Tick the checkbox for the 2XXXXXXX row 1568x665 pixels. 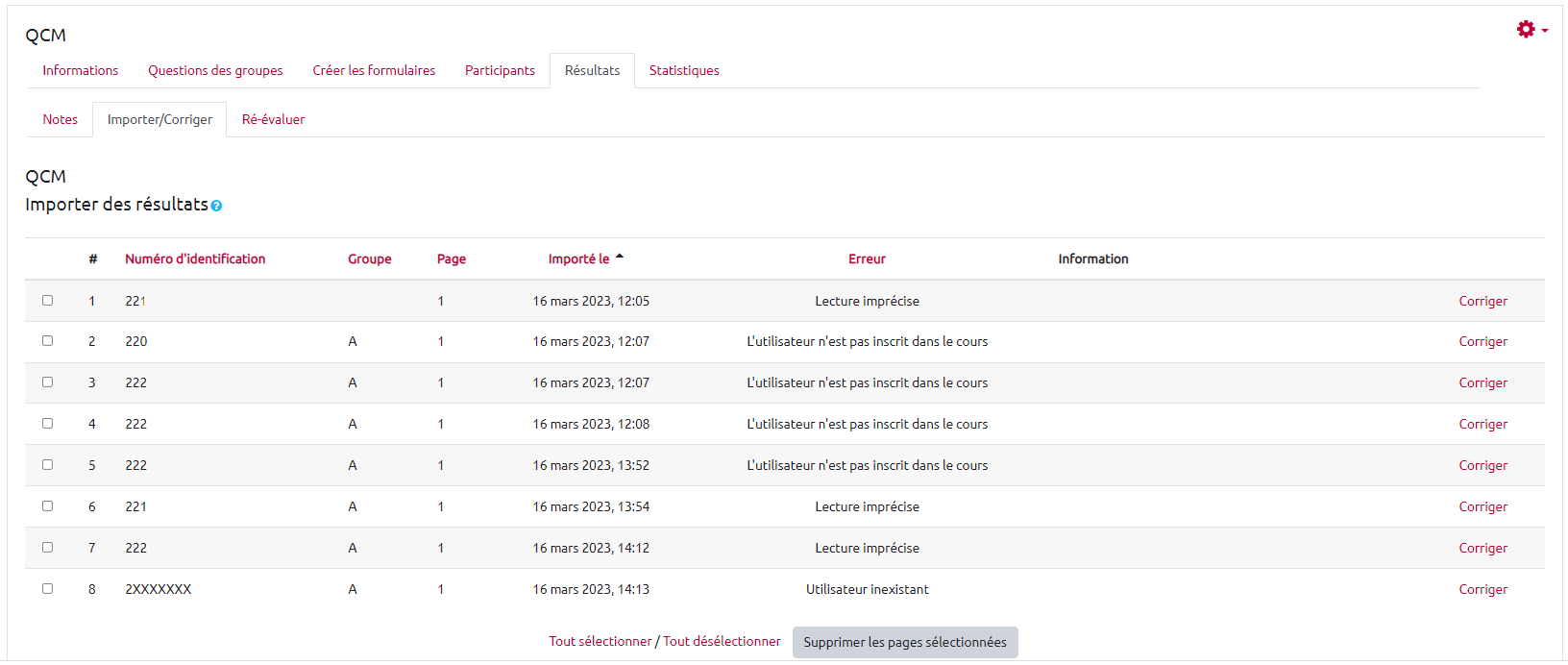click(47, 588)
